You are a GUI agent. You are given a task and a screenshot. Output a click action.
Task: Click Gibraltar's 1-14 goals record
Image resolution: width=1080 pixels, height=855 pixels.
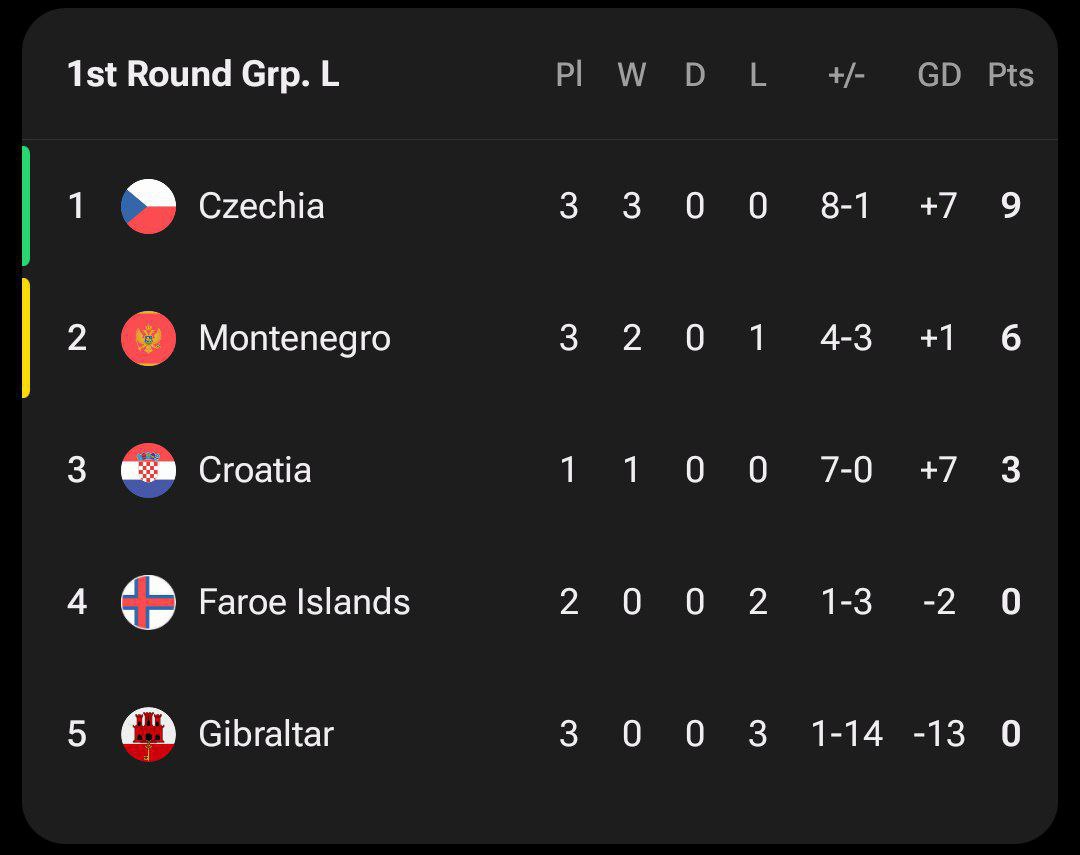coord(846,734)
